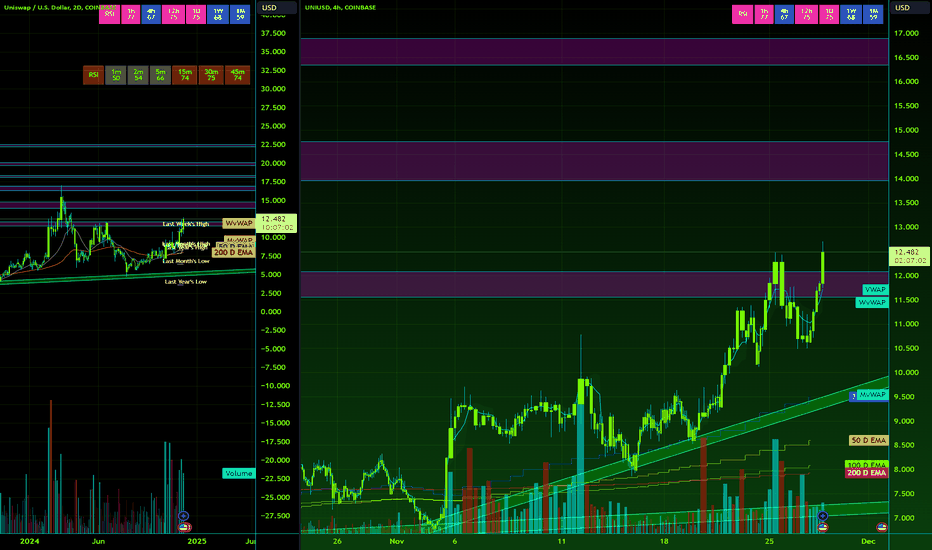Viewport: 932px width, 550px height.
Task: Click the 4h RSI 67 cell on the 2D chart
Action: point(151,14)
